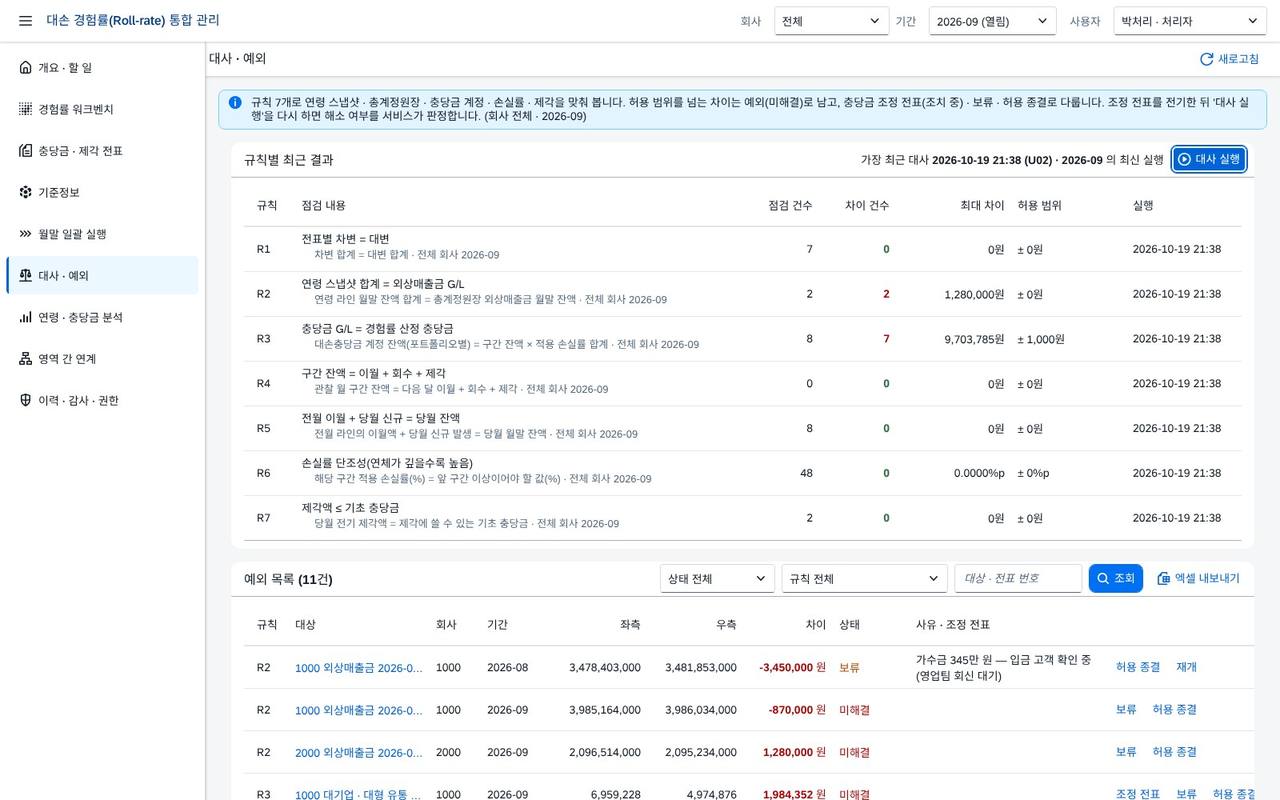This screenshot has width=1280, height=800.
Task: Open the 1000 외상매출금 link in 2026-08 row
Action: [359, 668]
